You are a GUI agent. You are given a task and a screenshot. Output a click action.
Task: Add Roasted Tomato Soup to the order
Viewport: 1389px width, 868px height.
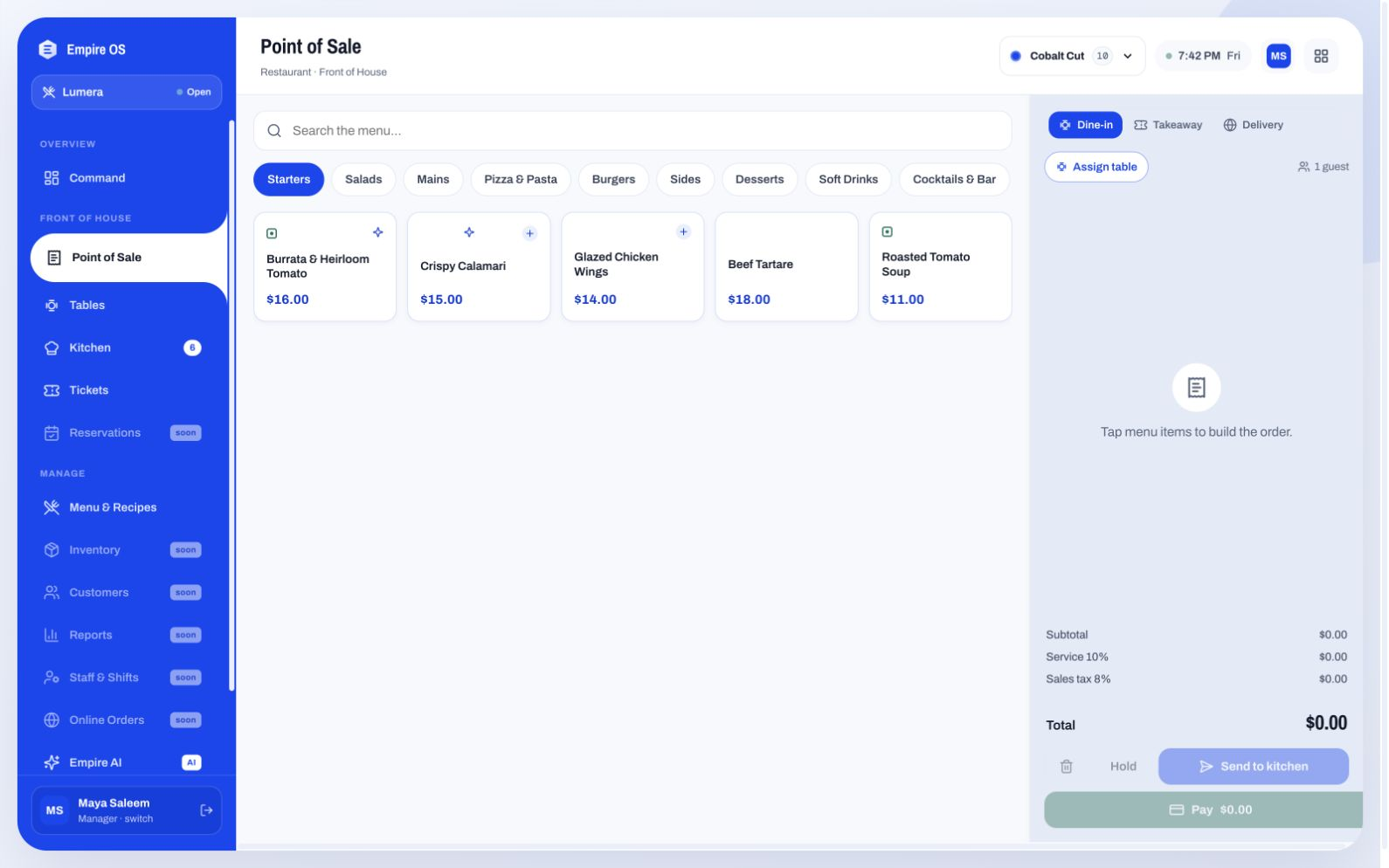(x=940, y=267)
